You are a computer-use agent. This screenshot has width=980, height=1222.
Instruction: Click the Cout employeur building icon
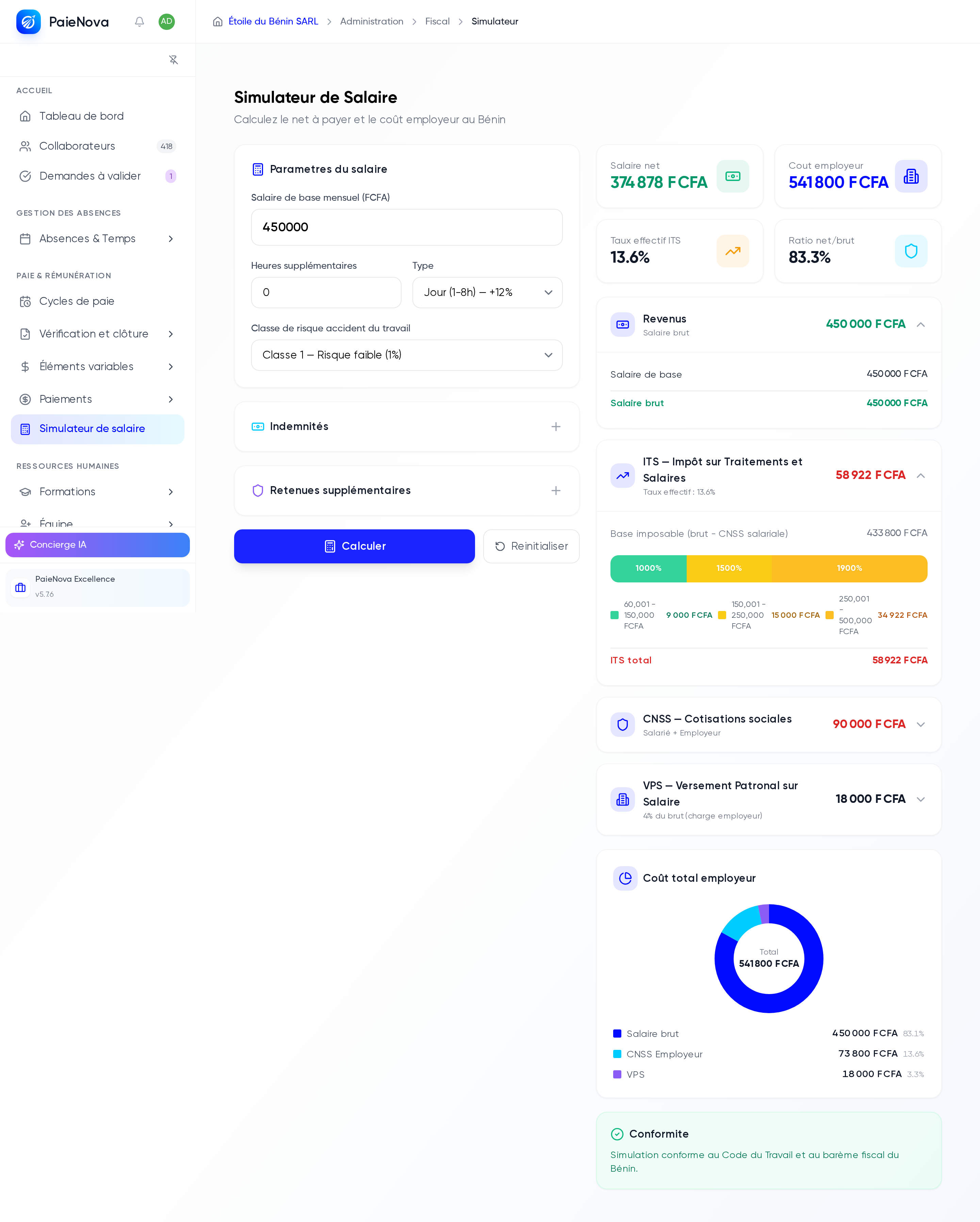[911, 176]
